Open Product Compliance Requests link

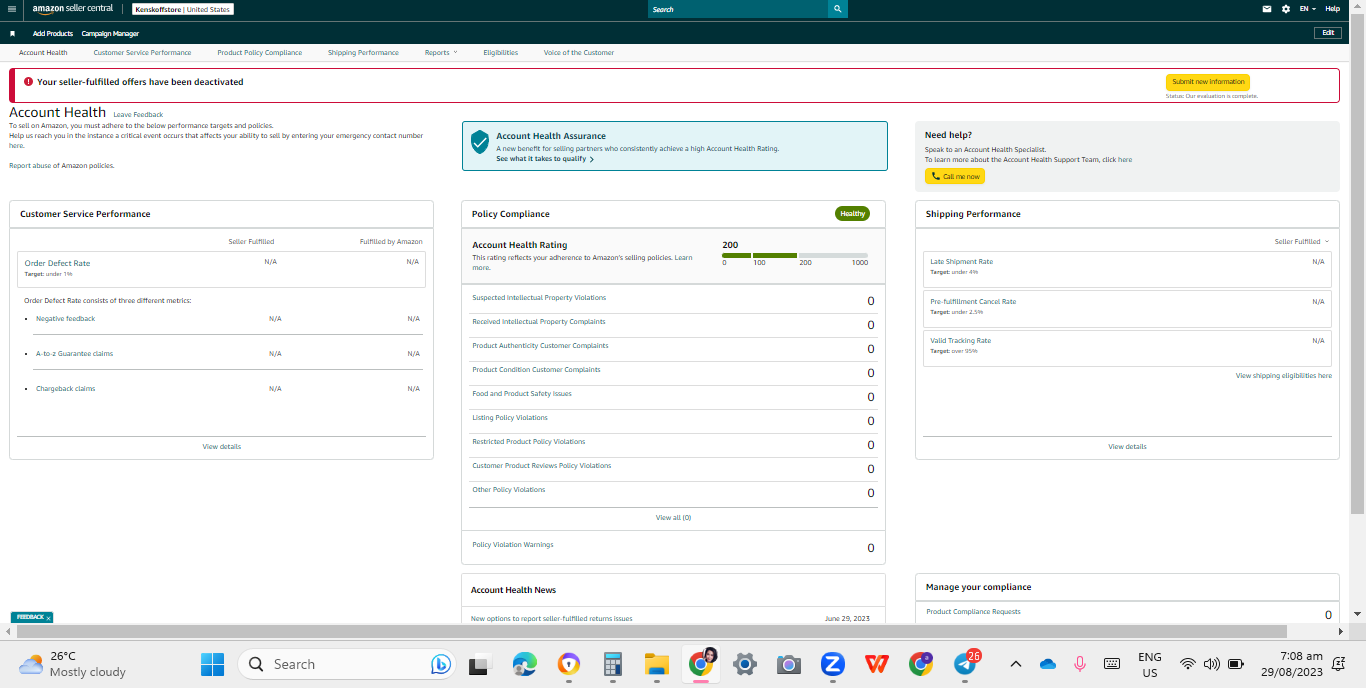click(x=973, y=612)
